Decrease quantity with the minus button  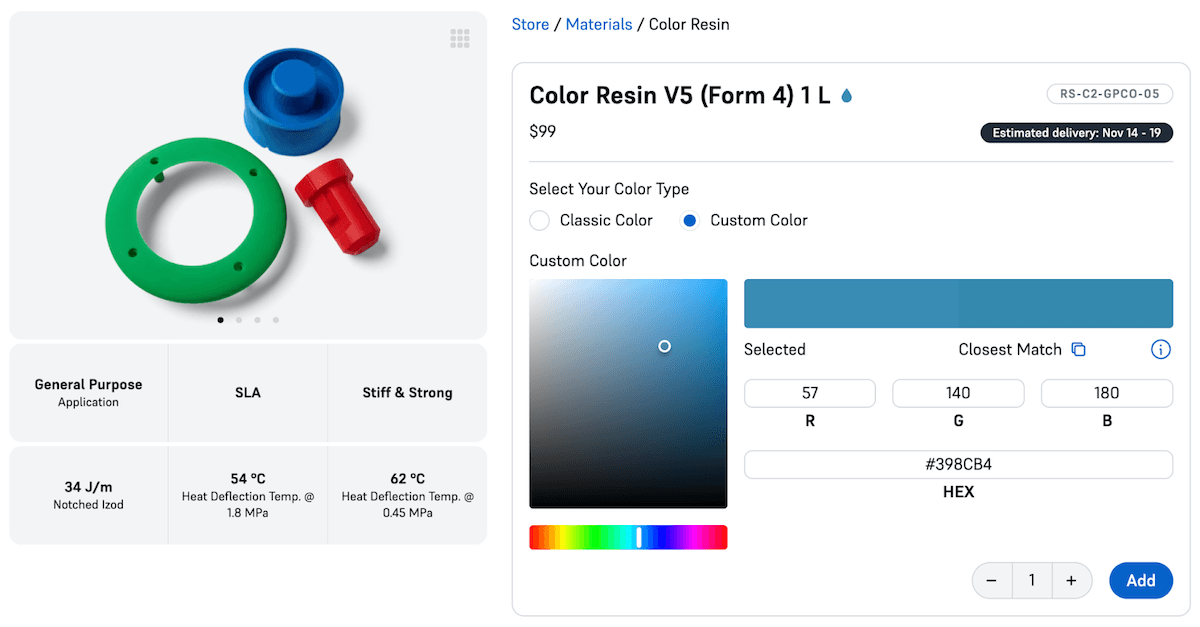991,580
